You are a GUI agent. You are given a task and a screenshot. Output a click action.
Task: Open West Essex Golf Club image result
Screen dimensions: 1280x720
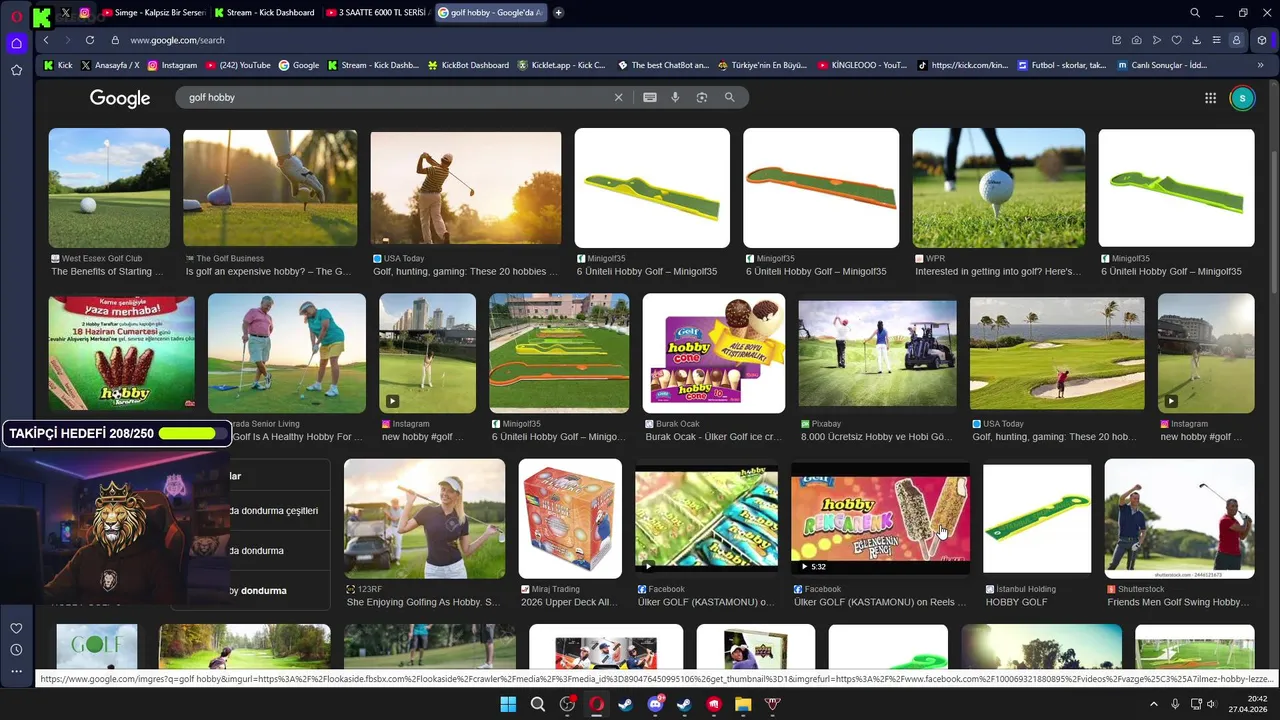pos(109,188)
